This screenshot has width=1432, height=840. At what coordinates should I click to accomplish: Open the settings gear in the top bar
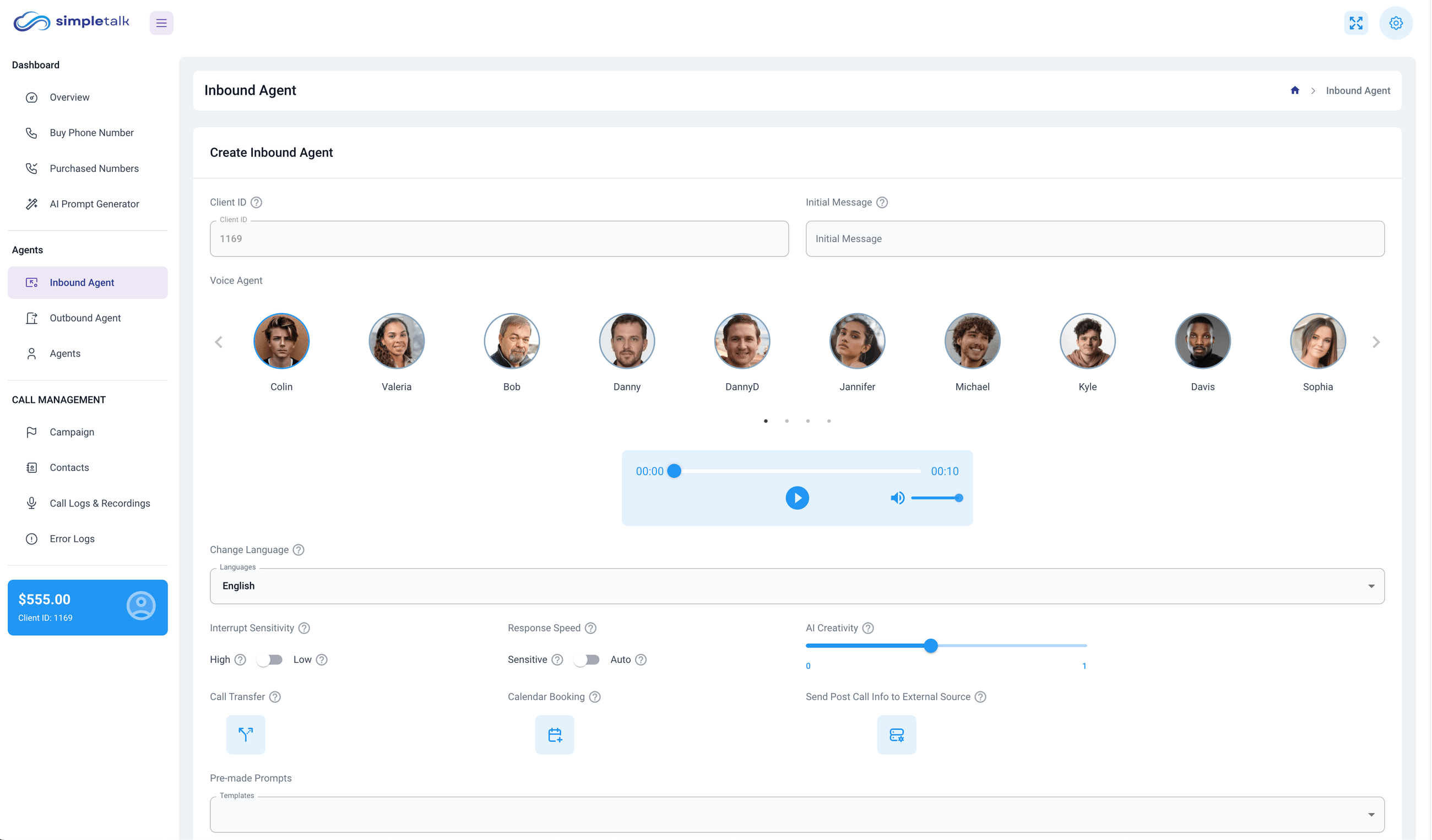point(1396,23)
